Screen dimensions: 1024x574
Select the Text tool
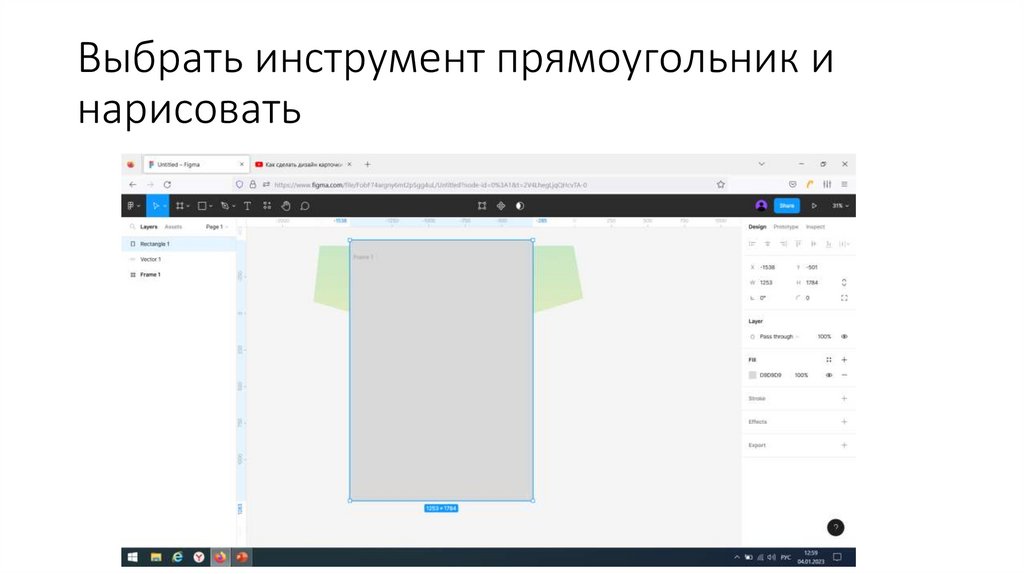click(x=248, y=206)
